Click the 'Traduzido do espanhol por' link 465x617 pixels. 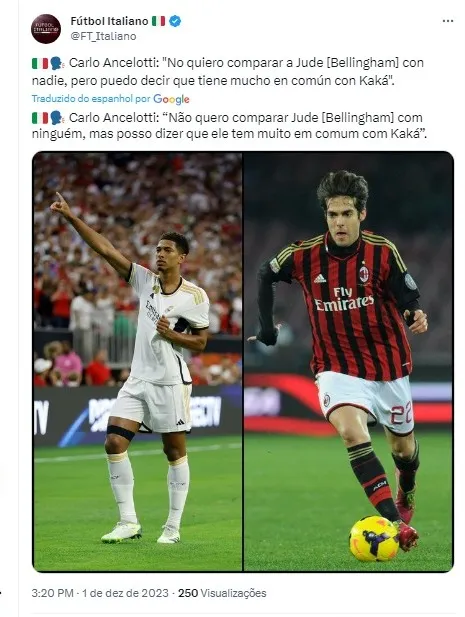(91, 99)
